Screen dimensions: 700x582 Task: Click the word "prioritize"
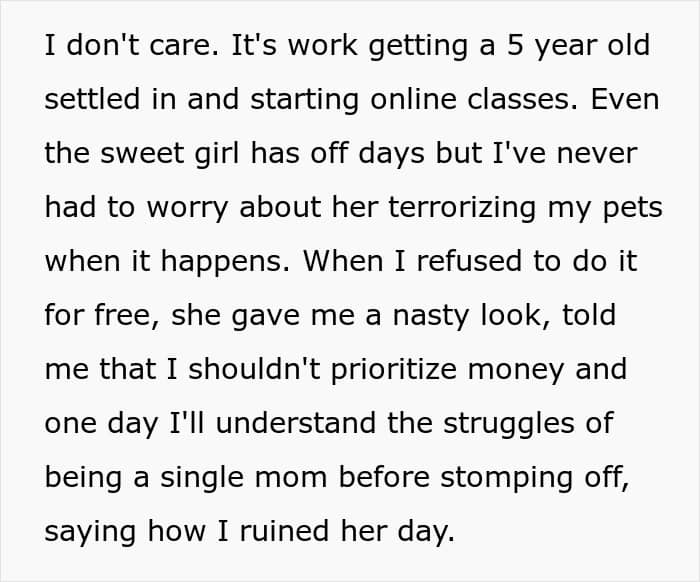394,370
